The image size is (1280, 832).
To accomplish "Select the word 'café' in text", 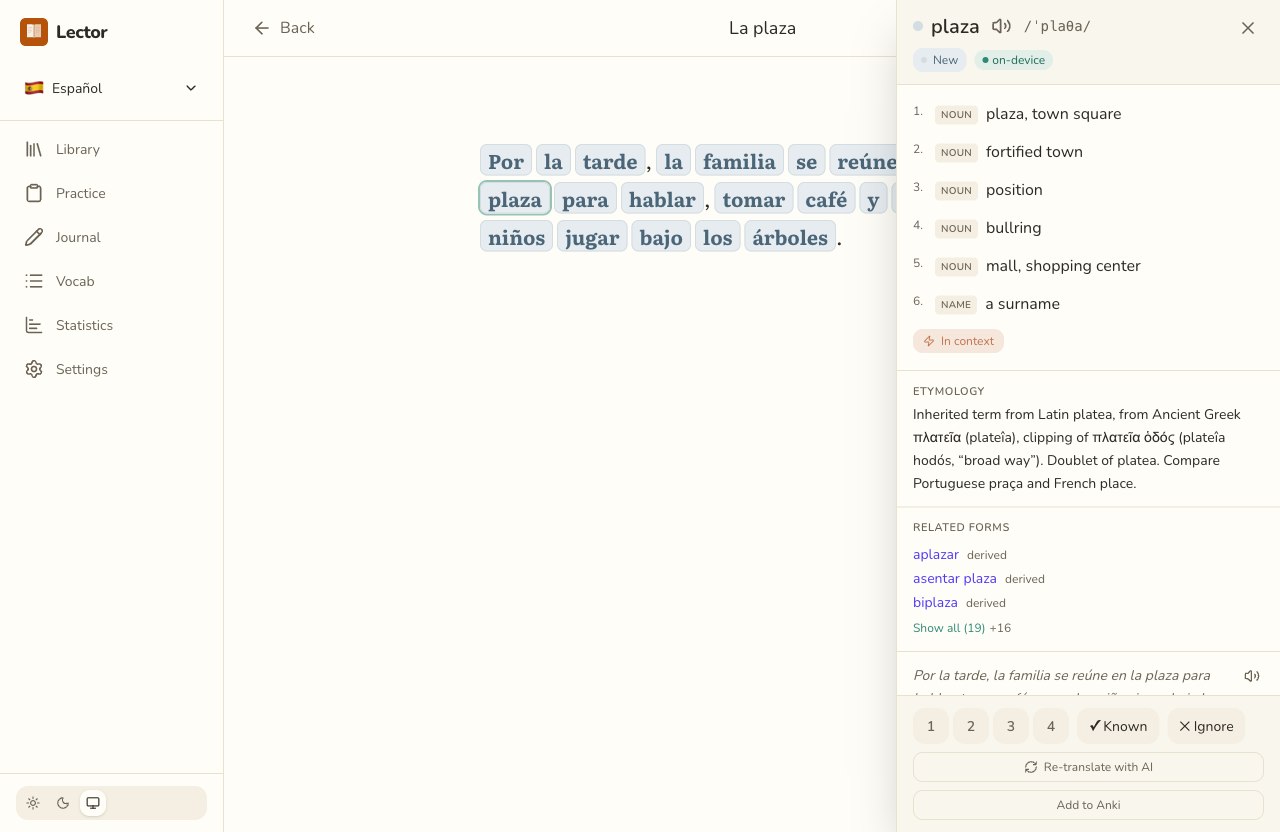I will coord(826,199).
